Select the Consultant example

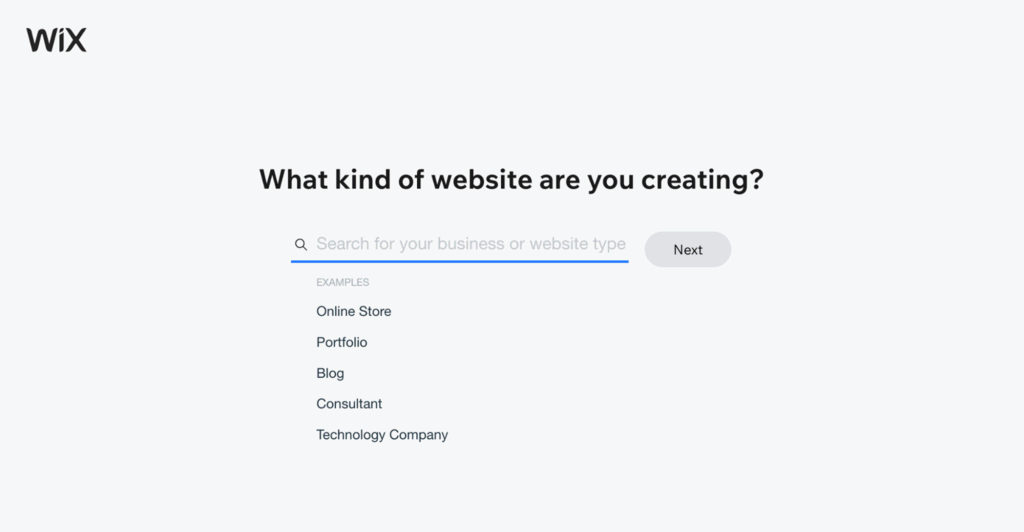coord(349,404)
